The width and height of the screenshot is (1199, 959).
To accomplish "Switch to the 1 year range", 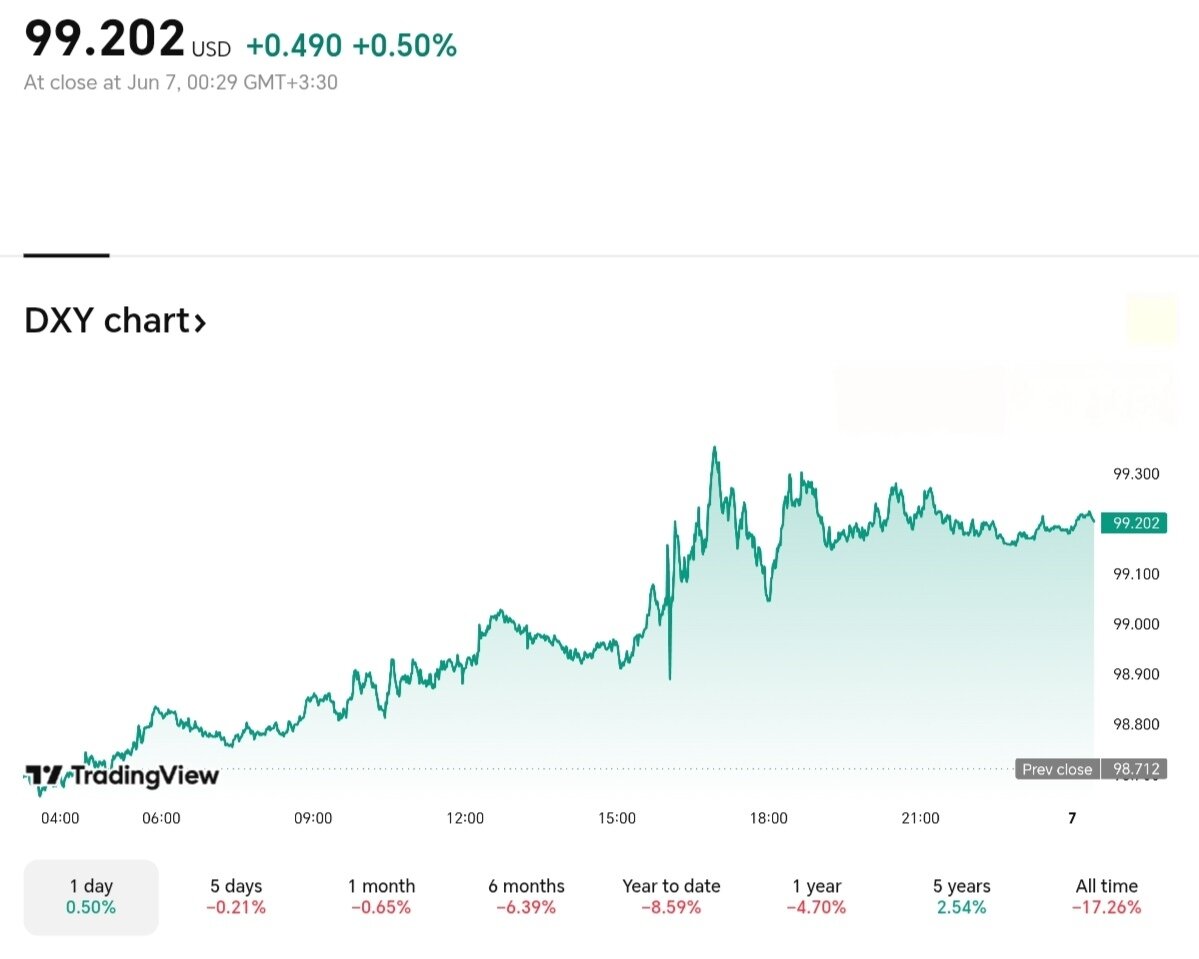I will (817, 897).
